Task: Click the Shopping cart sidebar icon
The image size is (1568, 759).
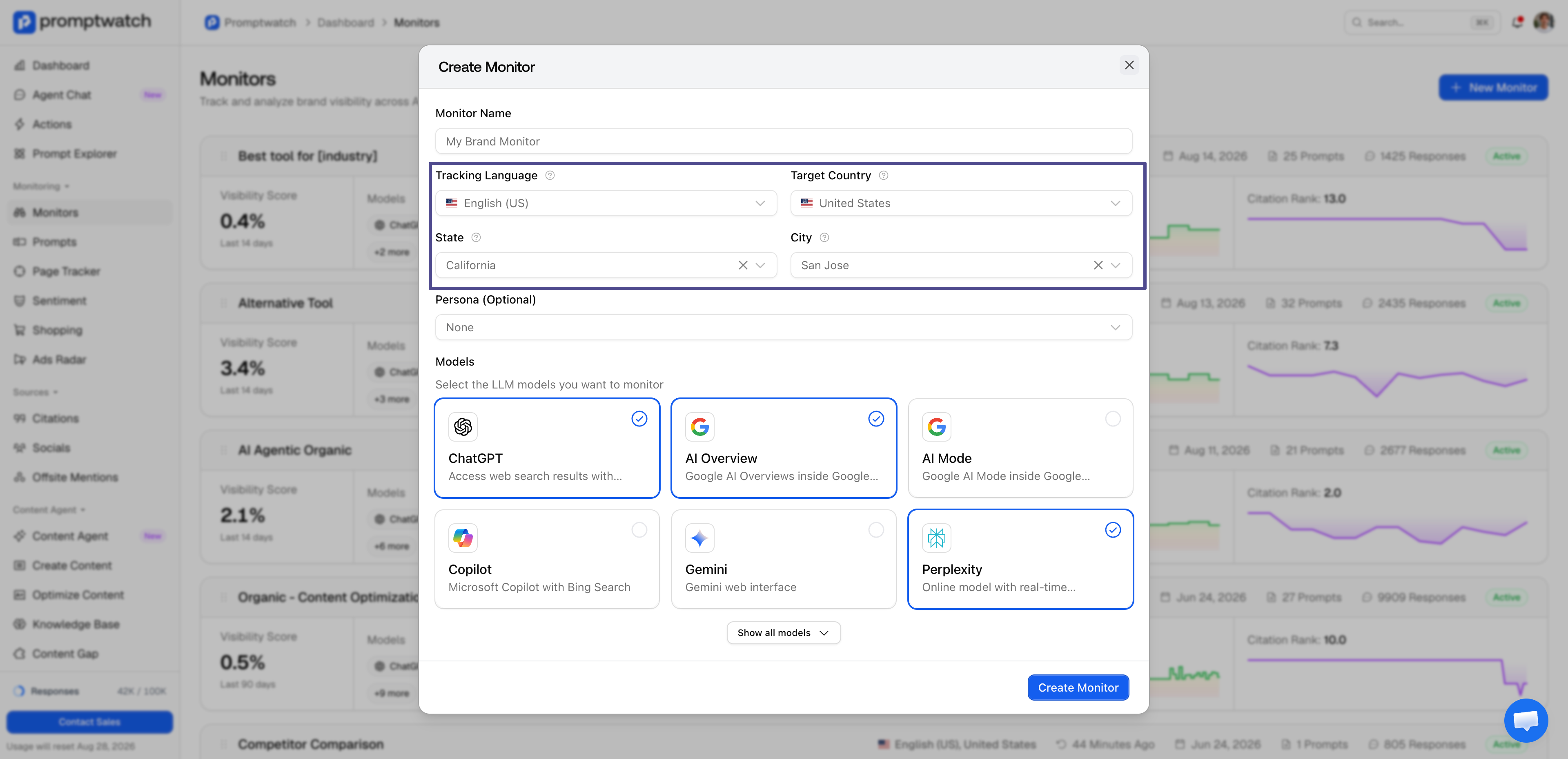Action: point(20,330)
